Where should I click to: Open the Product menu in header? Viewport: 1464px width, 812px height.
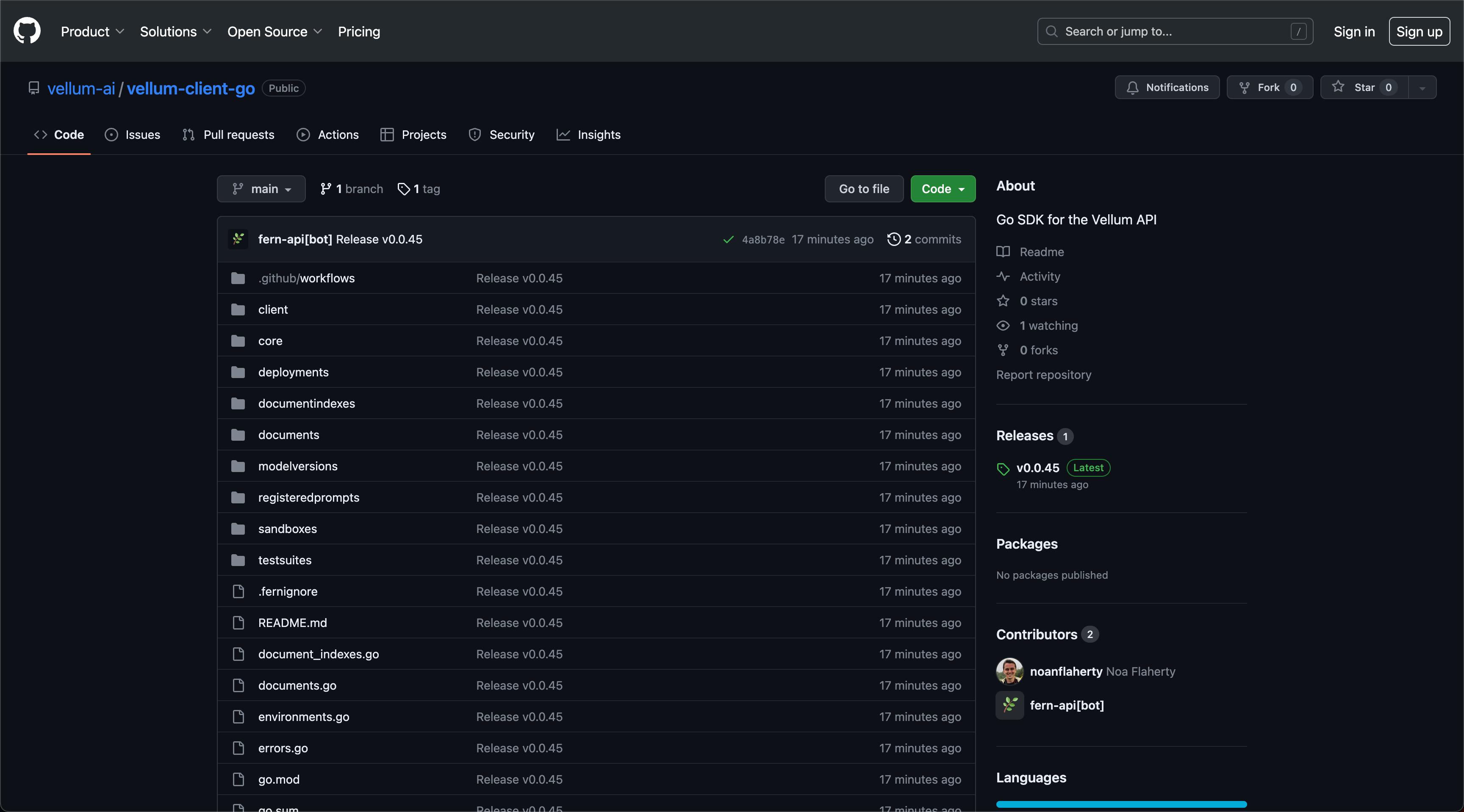pos(92,31)
